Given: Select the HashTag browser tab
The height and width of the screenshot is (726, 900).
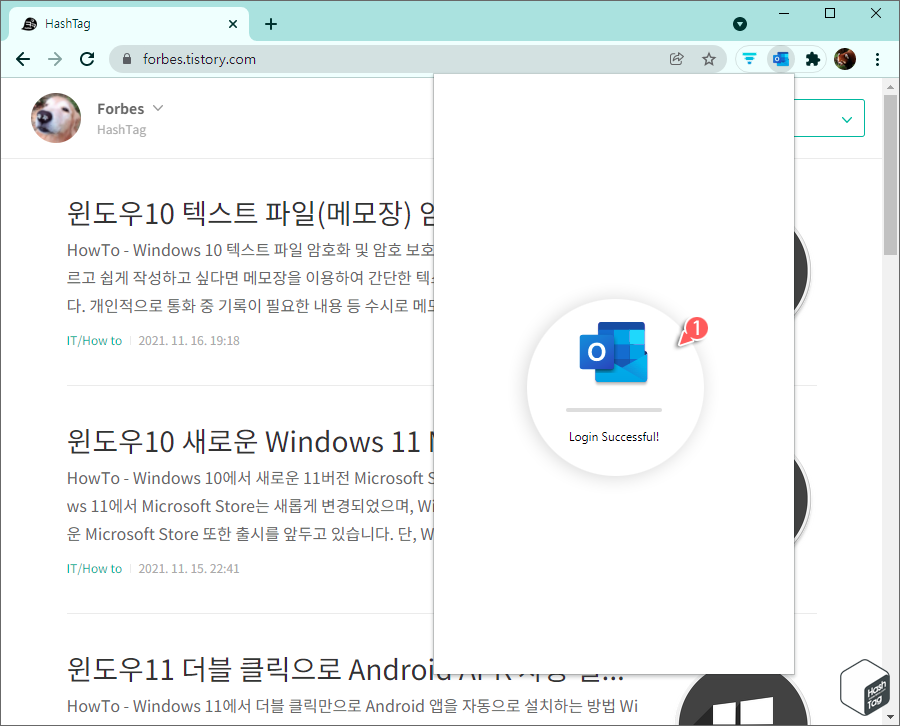Looking at the screenshot, I should (129, 24).
